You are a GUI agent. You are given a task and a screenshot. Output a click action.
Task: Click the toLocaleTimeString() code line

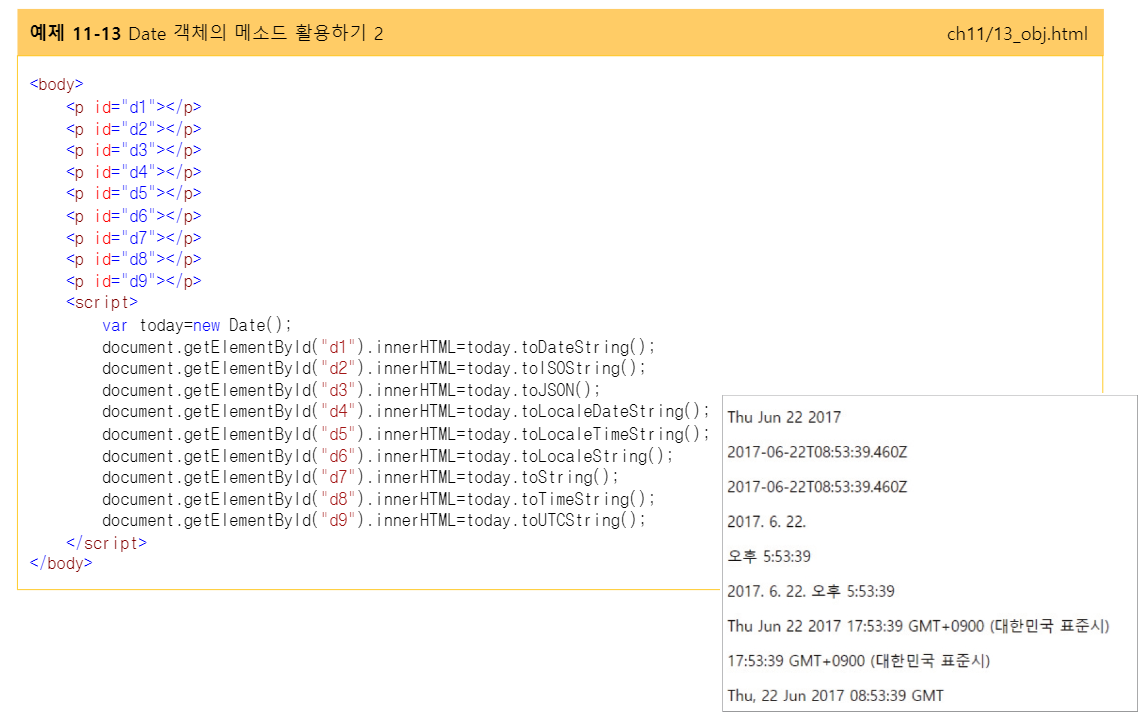tap(405, 434)
